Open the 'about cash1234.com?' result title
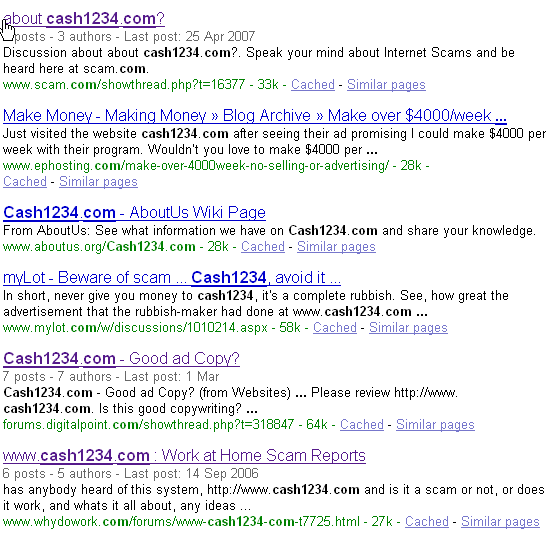The width and height of the screenshot is (556, 541). tap(84, 19)
